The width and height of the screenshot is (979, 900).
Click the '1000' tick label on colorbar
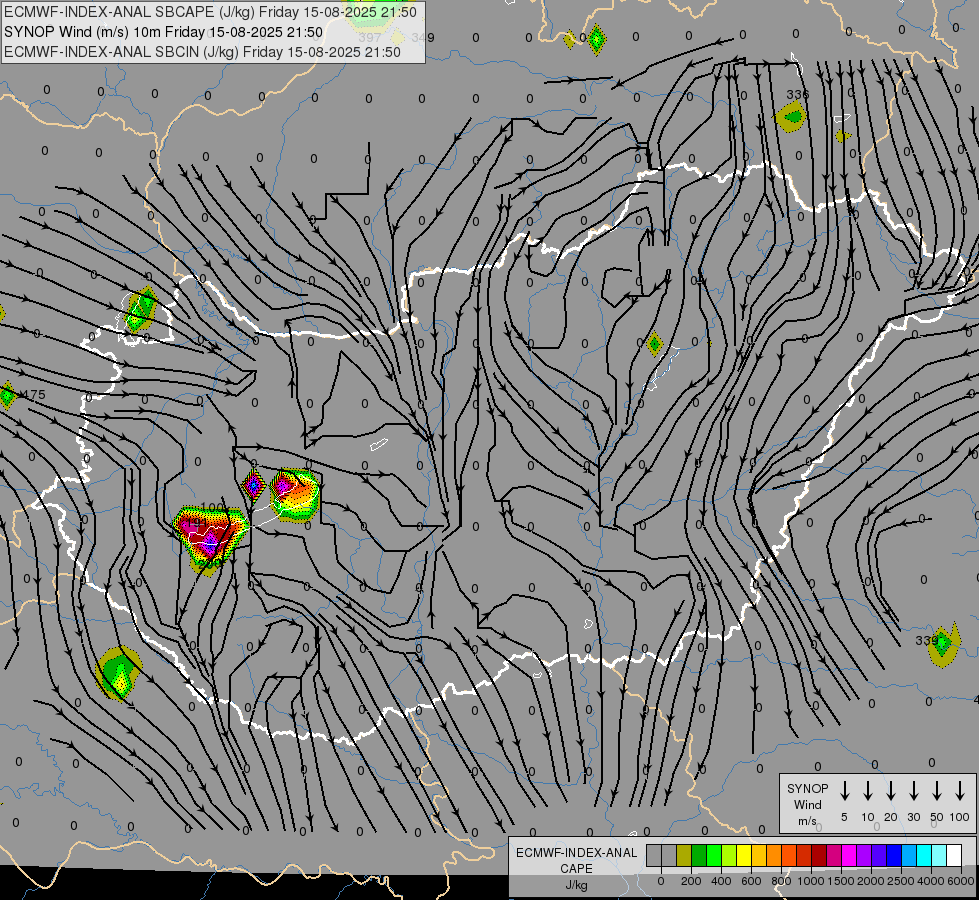(x=810, y=881)
